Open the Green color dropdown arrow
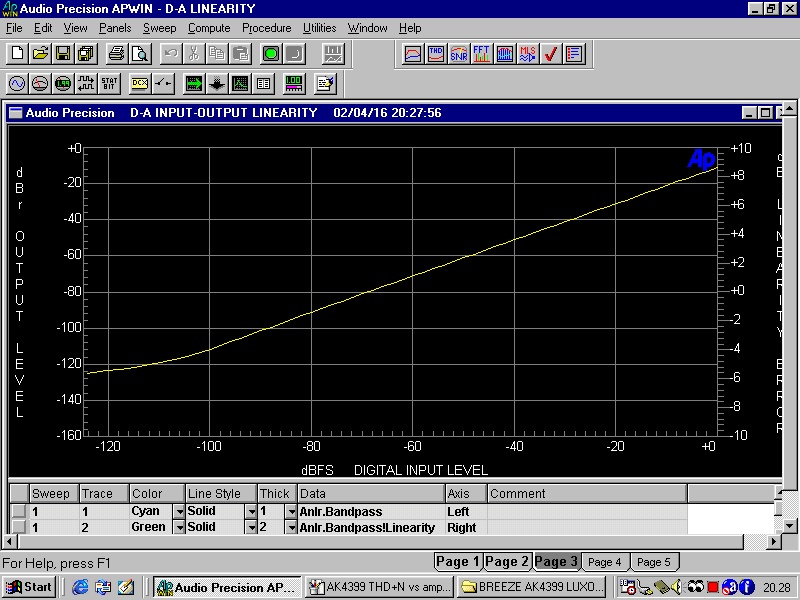800x600 pixels. coord(179,527)
